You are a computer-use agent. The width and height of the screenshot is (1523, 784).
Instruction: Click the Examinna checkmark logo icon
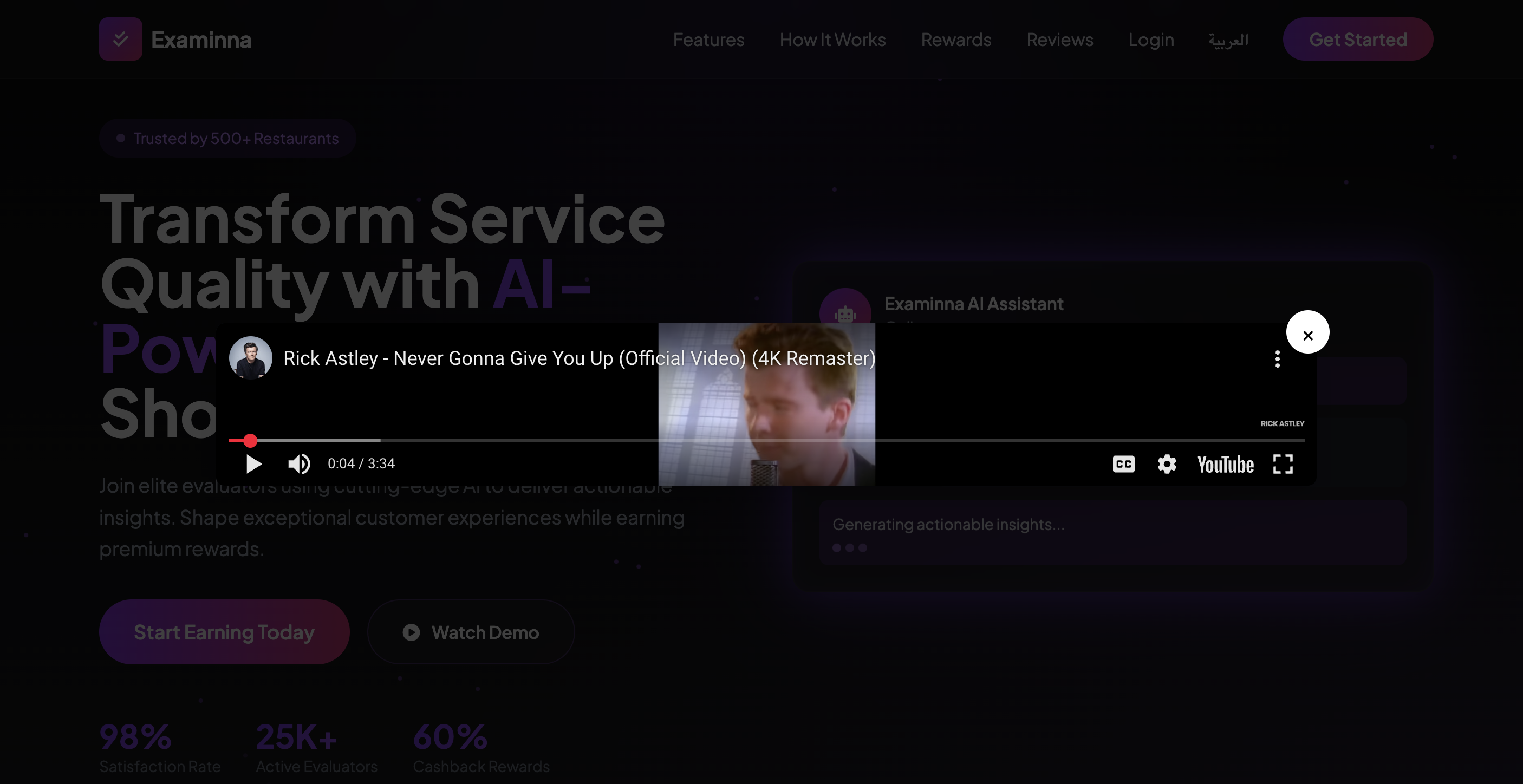pyautogui.click(x=121, y=39)
